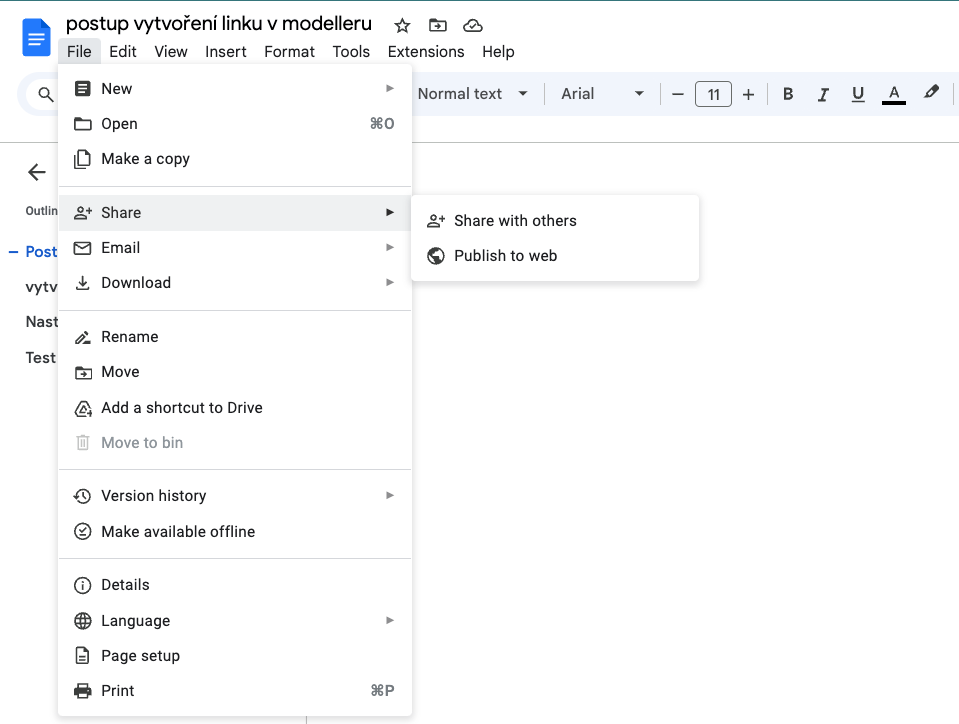Apply italic formatting
Viewport: 959px width, 724px height.
tap(823, 94)
